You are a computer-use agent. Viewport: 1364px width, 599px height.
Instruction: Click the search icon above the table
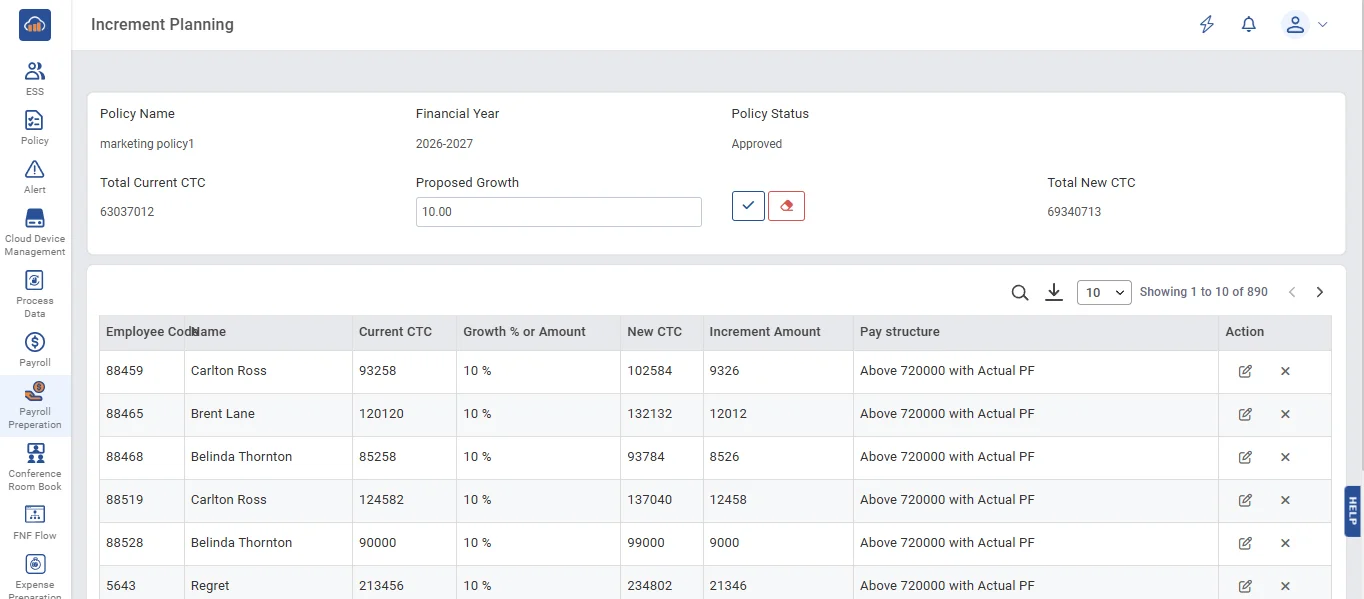click(x=1019, y=292)
